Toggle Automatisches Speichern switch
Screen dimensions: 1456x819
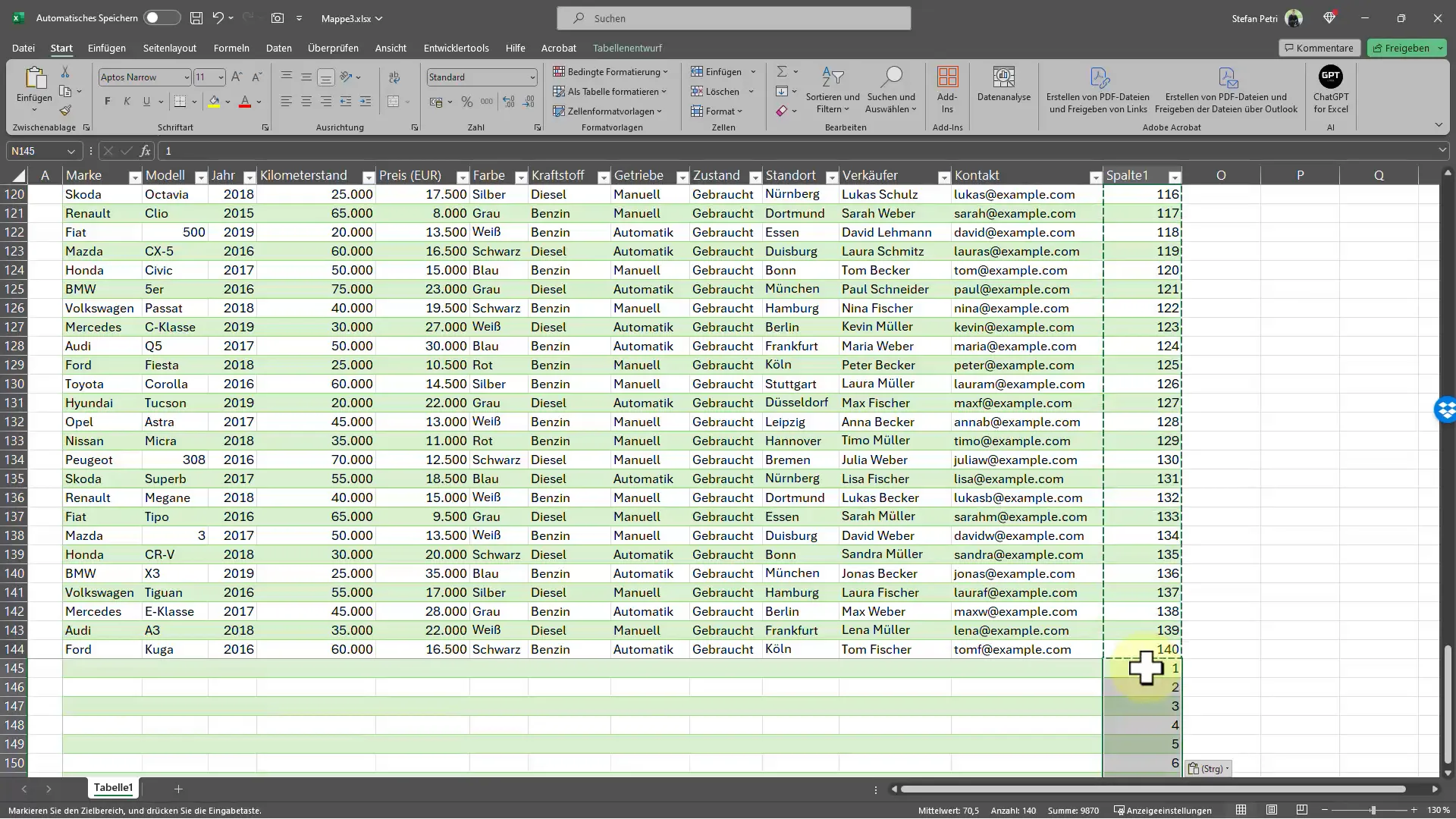(x=160, y=17)
